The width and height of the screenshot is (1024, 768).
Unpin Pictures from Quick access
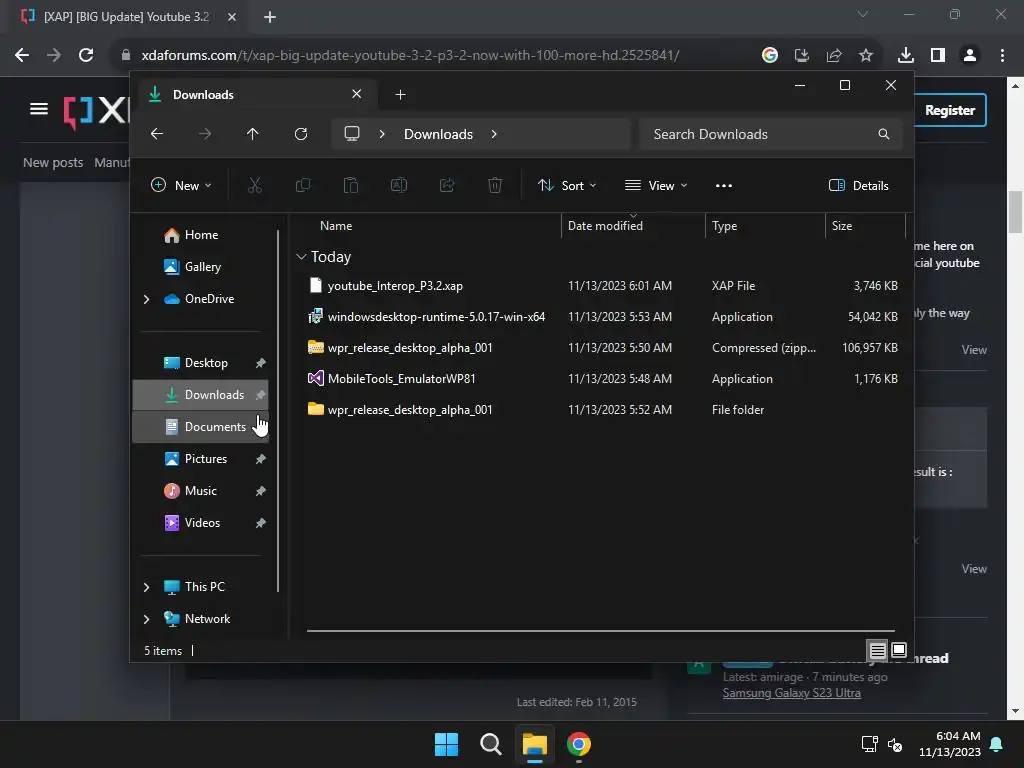coord(261,459)
